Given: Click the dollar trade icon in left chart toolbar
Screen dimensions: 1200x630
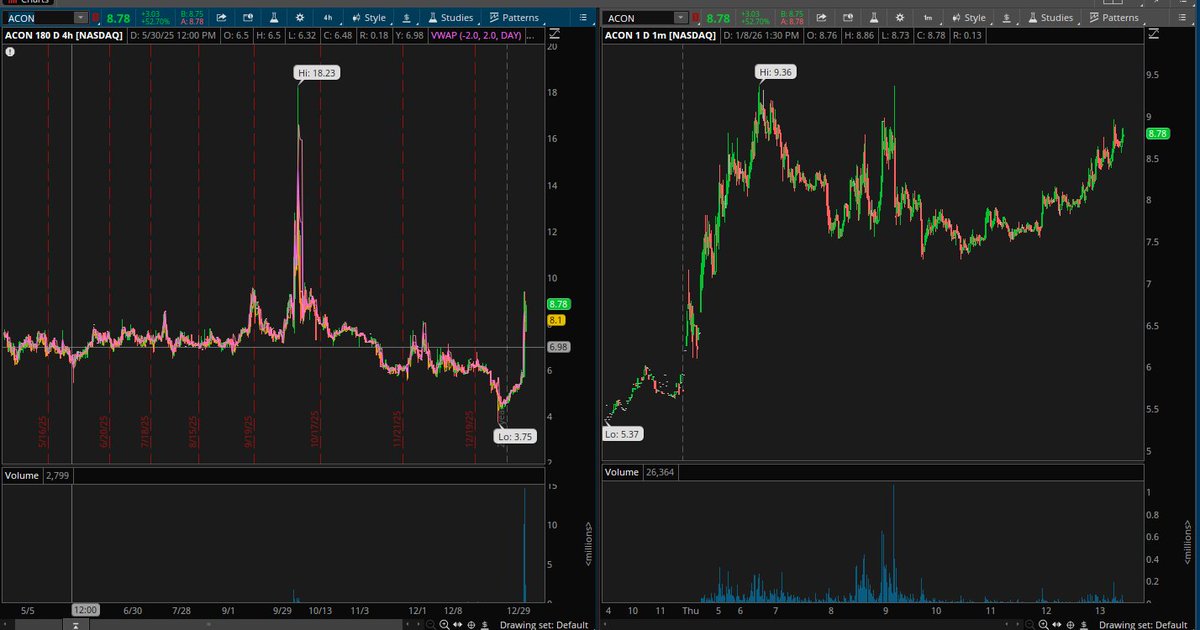Looking at the screenshot, I should point(406,18).
